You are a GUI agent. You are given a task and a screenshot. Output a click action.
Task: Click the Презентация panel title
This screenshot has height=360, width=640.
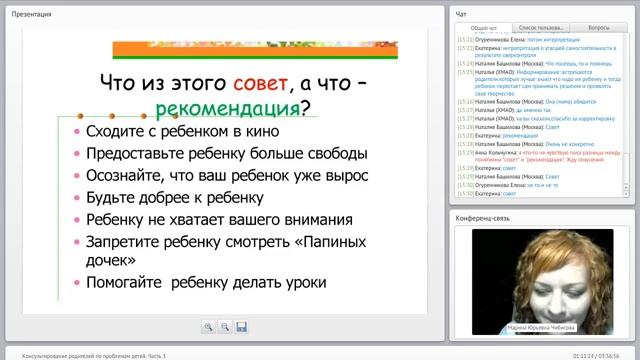(x=31, y=14)
